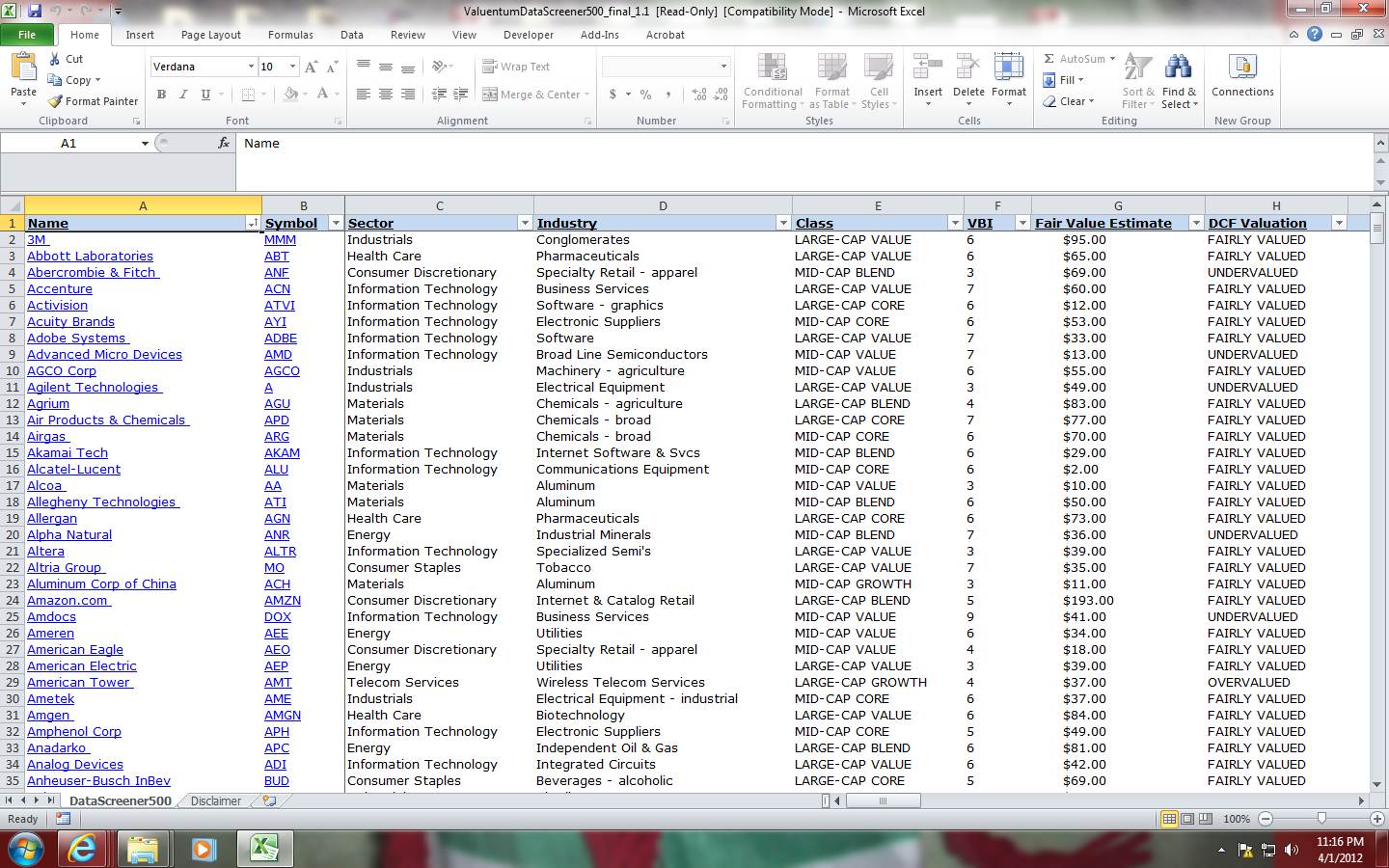Open the Abbott Laboratories hyperlink
Viewport: 1389px width, 868px height.
[x=90, y=257]
